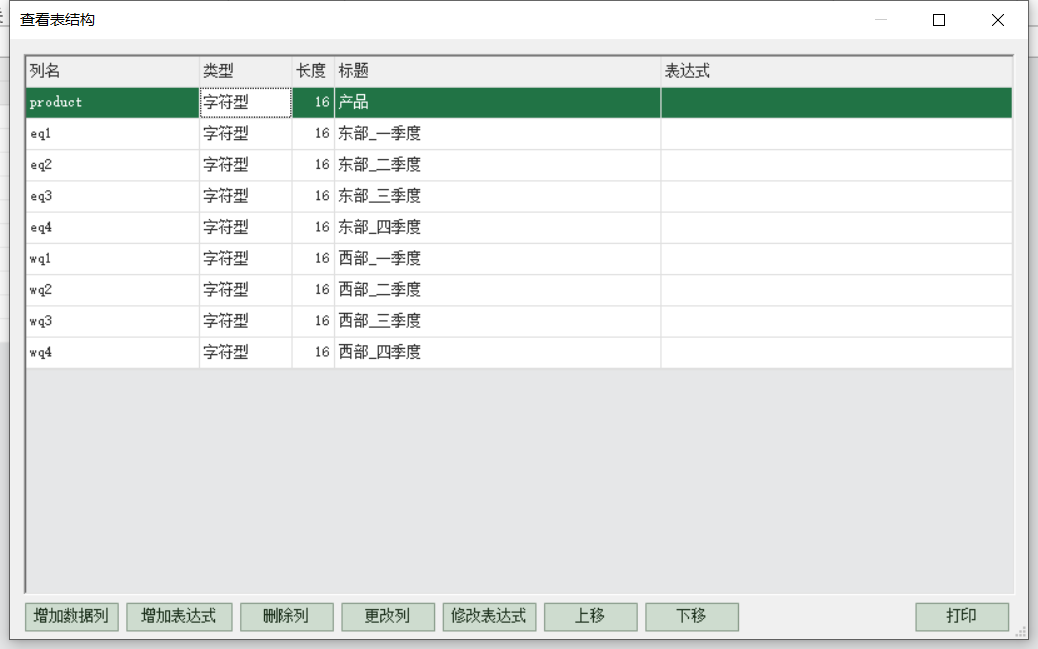Click the 表达式 column header
Viewport: 1038px width, 649px height.
point(837,71)
